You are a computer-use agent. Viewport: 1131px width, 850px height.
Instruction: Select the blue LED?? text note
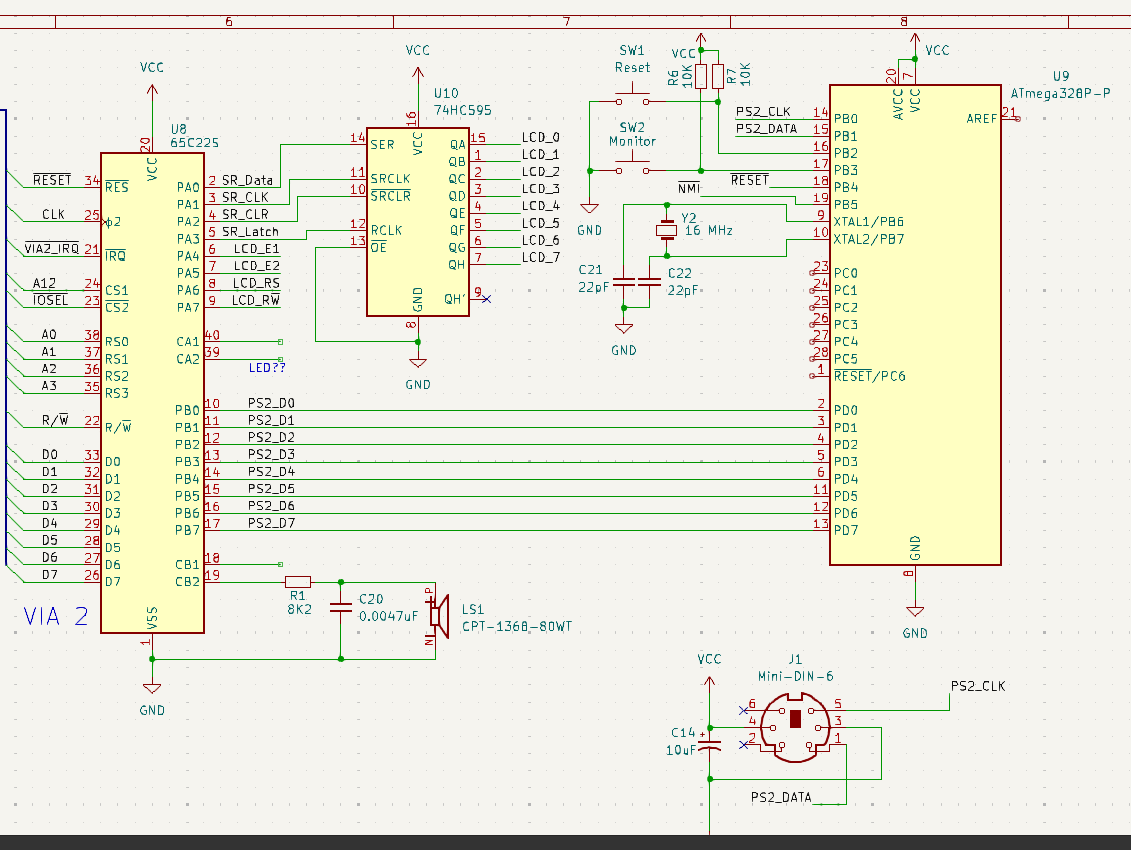coord(267,368)
